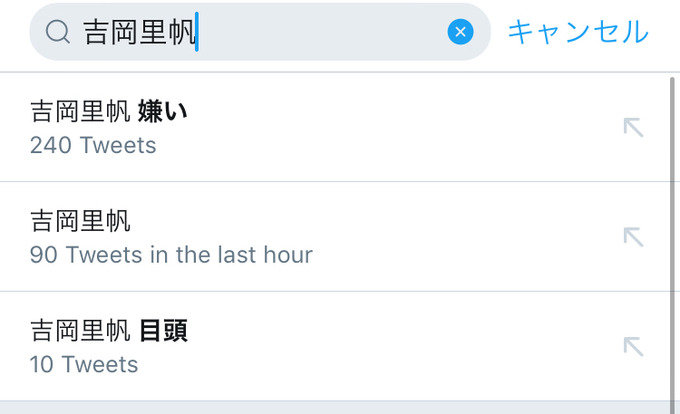The image size is (680, 414).
Task: Click the bold 嫌い keyword
Action: pyautogui.click(x=163, y=111)
